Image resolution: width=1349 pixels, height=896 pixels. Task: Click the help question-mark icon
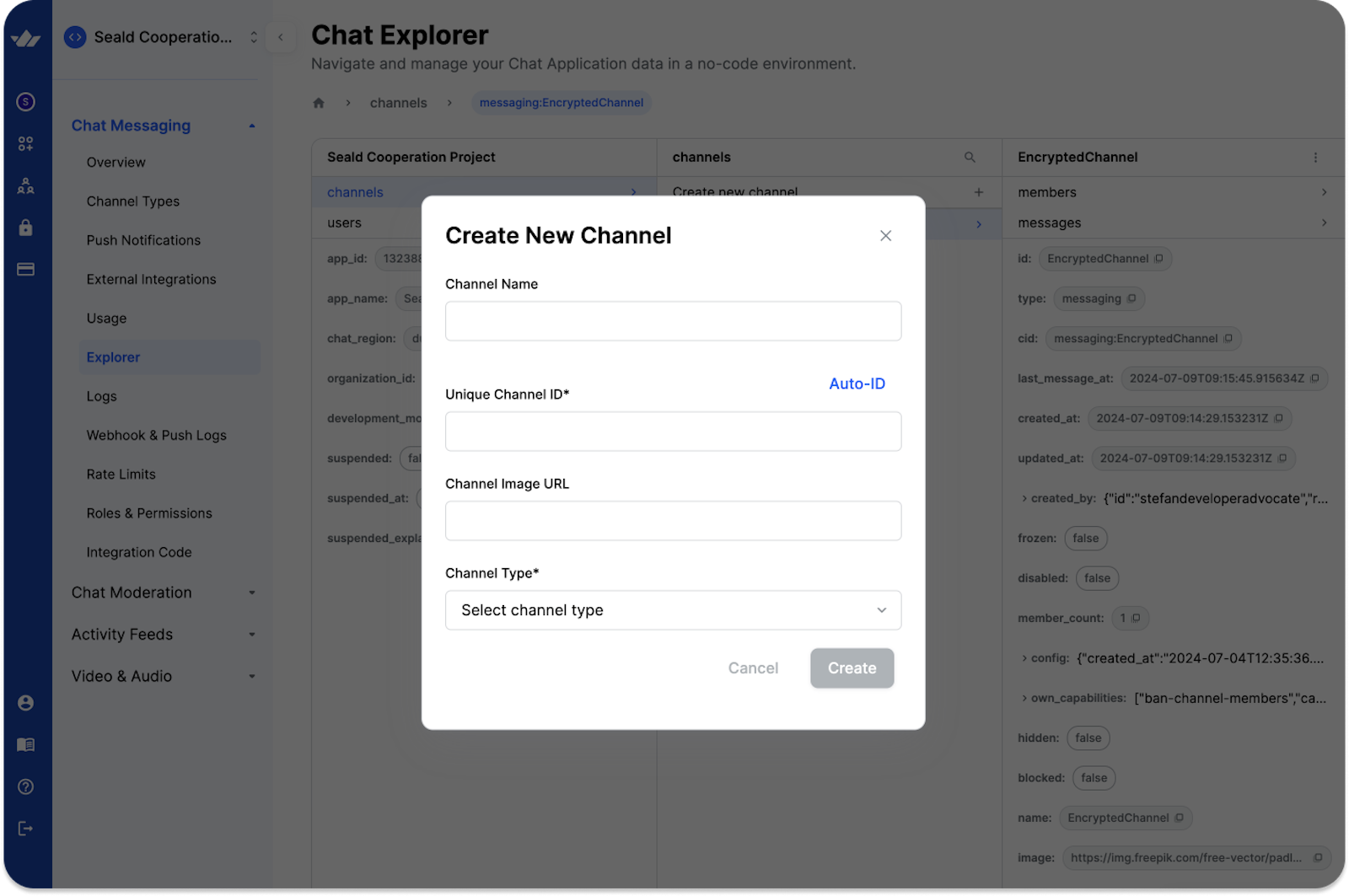[25, 786]
